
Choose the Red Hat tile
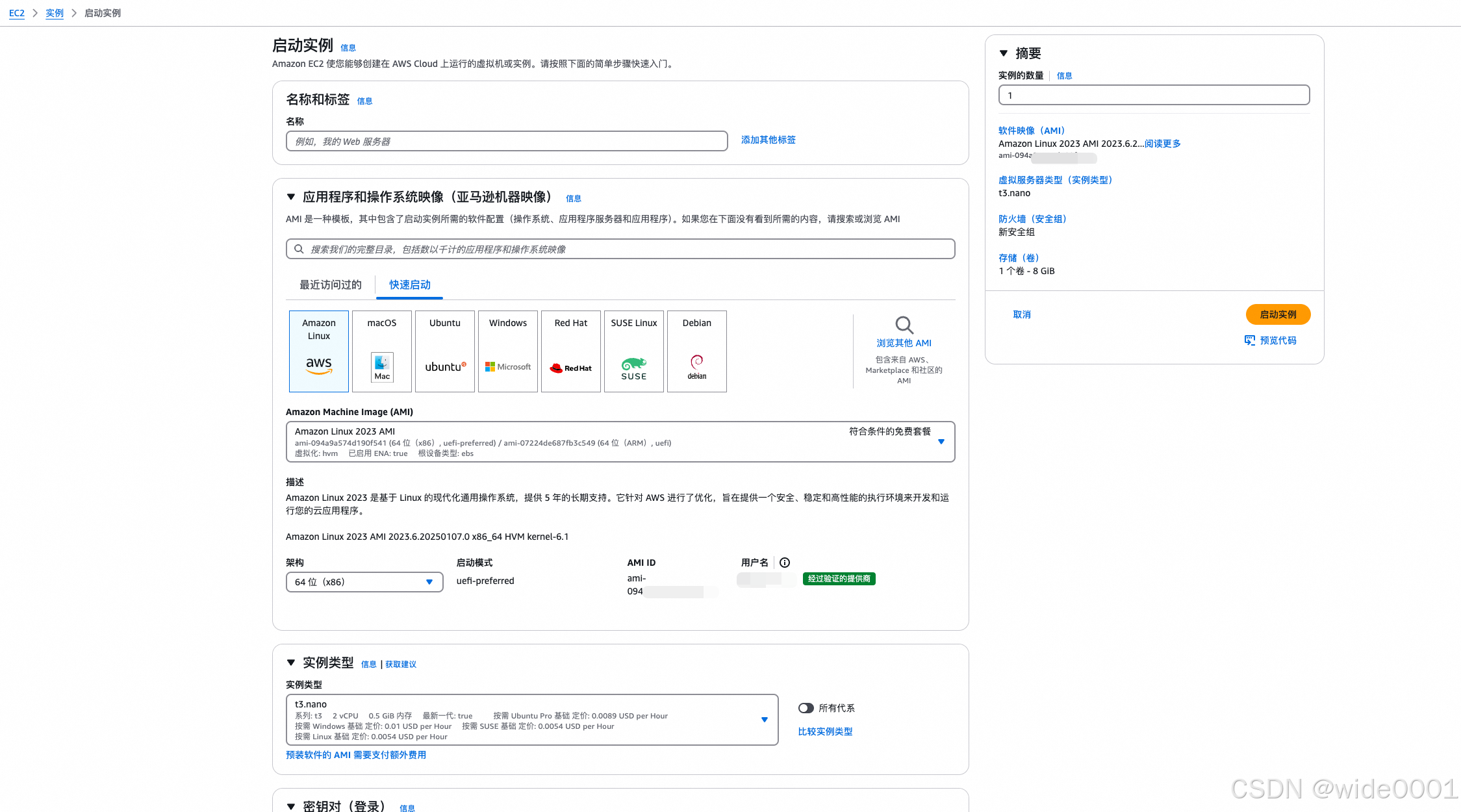[570, 351]
